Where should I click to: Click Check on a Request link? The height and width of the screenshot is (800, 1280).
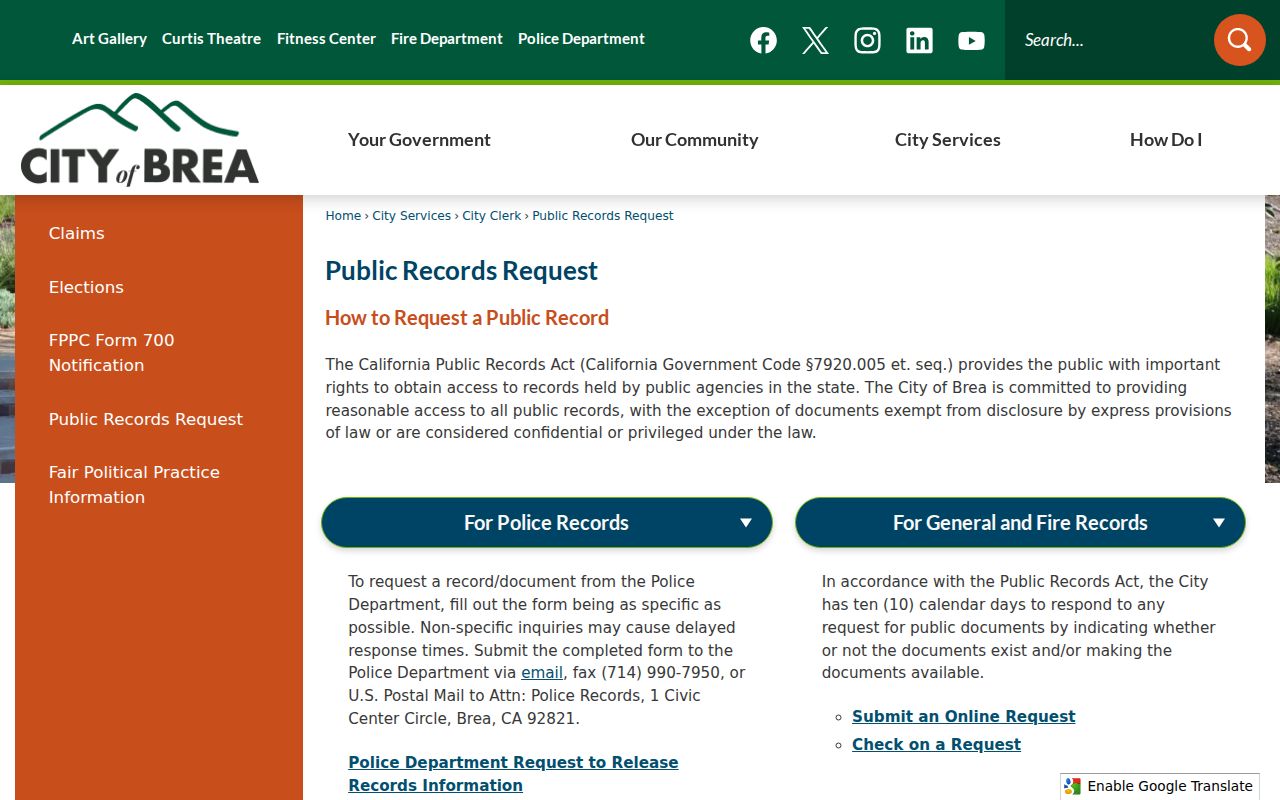[x=936, y=745]
